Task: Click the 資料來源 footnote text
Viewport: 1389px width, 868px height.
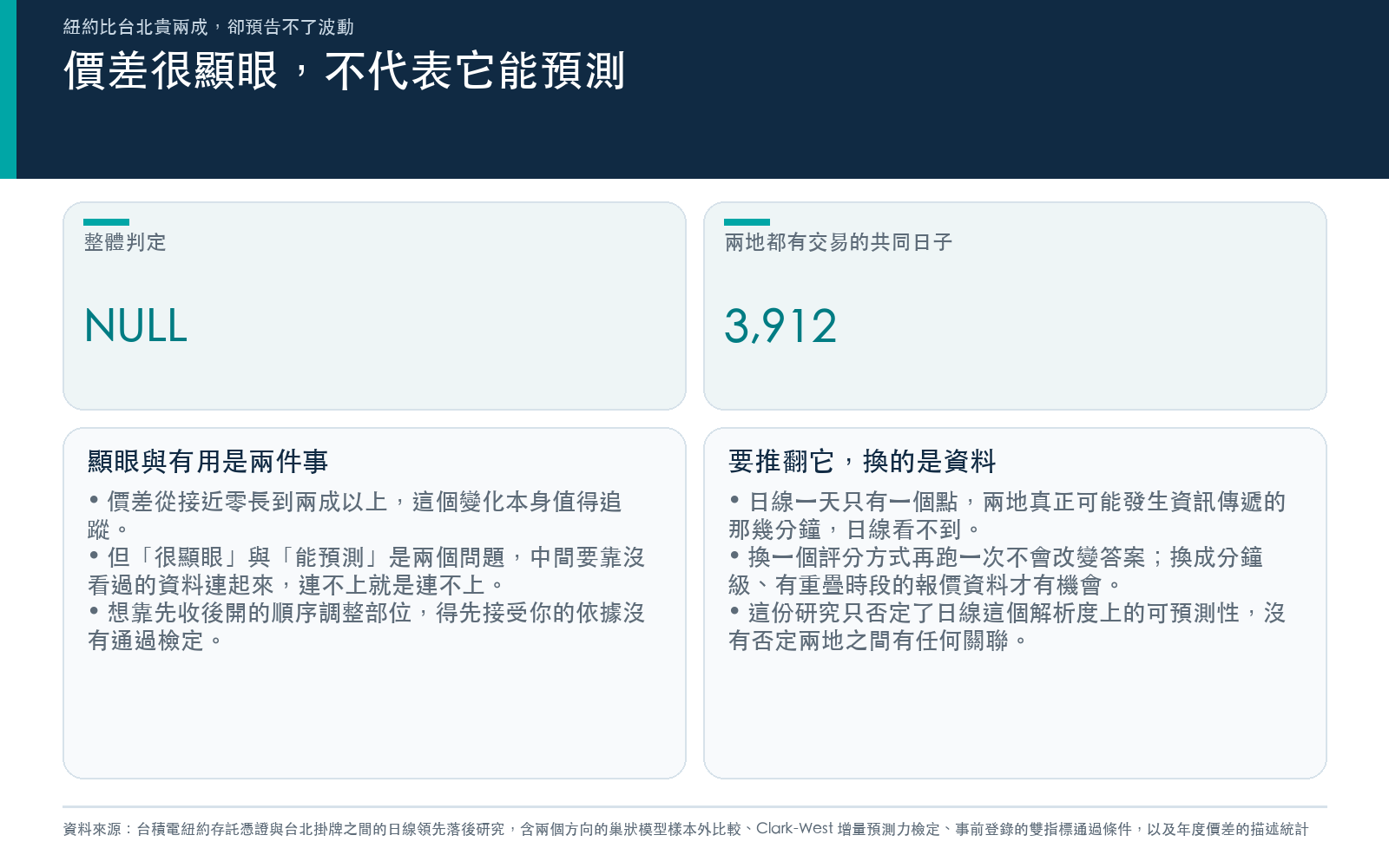Action: point(686,829)
